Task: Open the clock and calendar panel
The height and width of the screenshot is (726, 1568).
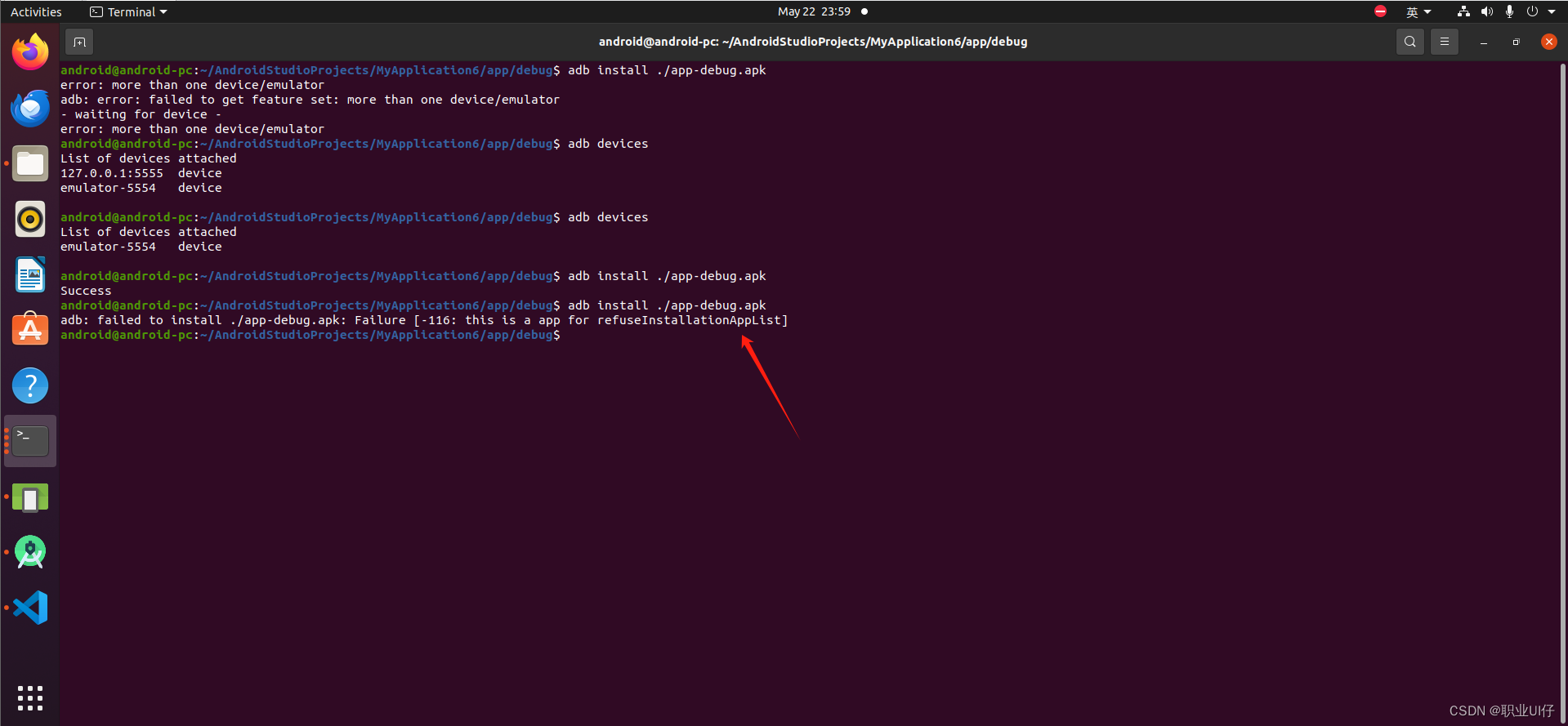Action: click(814, 11)
